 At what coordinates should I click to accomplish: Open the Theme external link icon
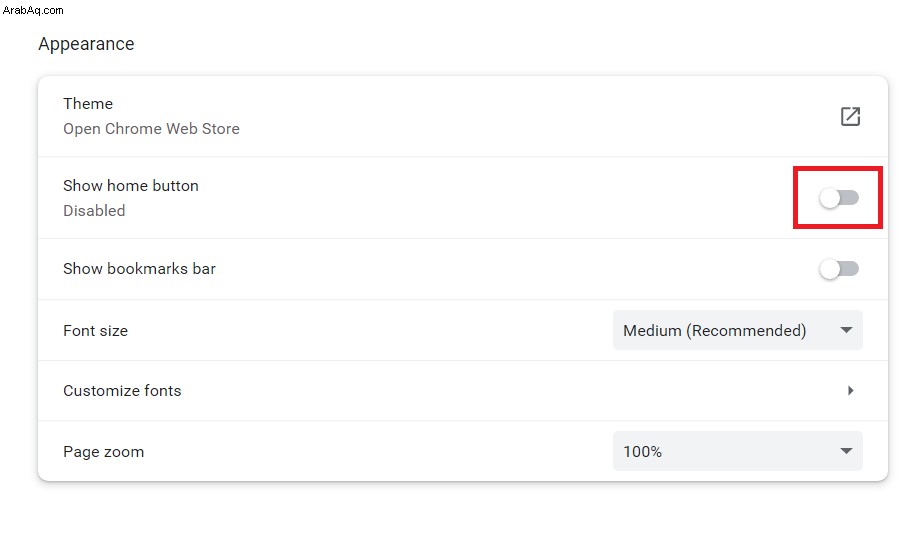850,116
